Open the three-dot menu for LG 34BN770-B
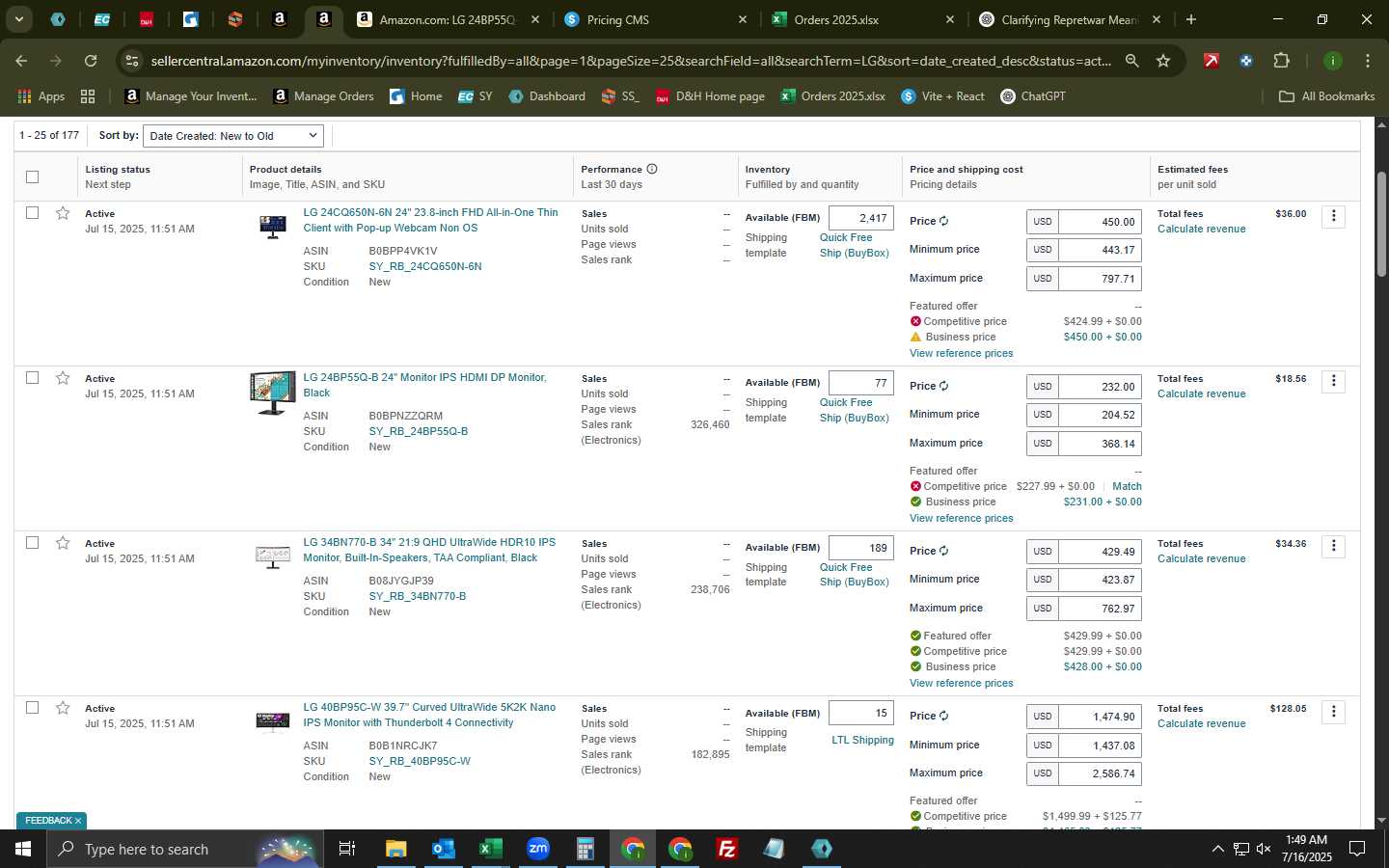Viewport: 1389px width, 868px height. [x=1334, y=546]
